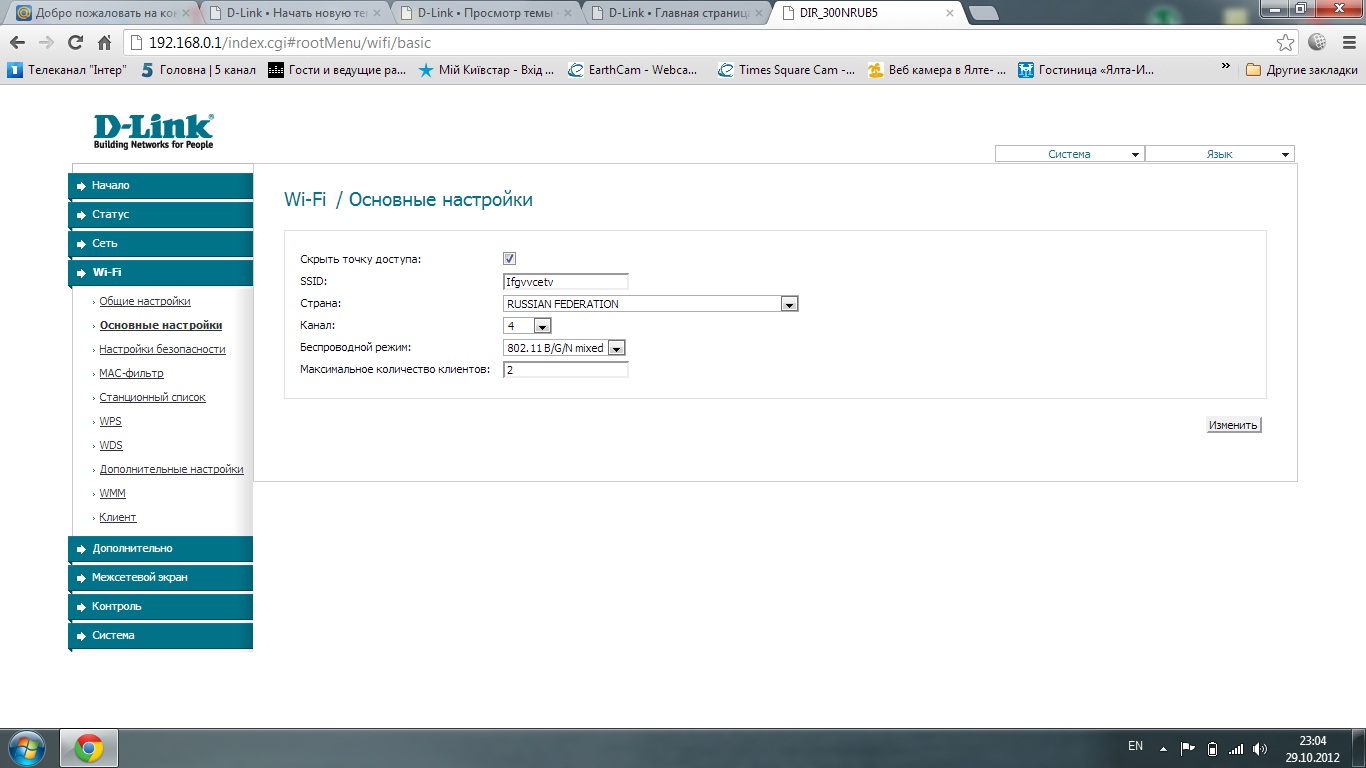Open the Система dropdown at top right
This screenshot has height=768, width=1366.
[x=1069, y=154]
